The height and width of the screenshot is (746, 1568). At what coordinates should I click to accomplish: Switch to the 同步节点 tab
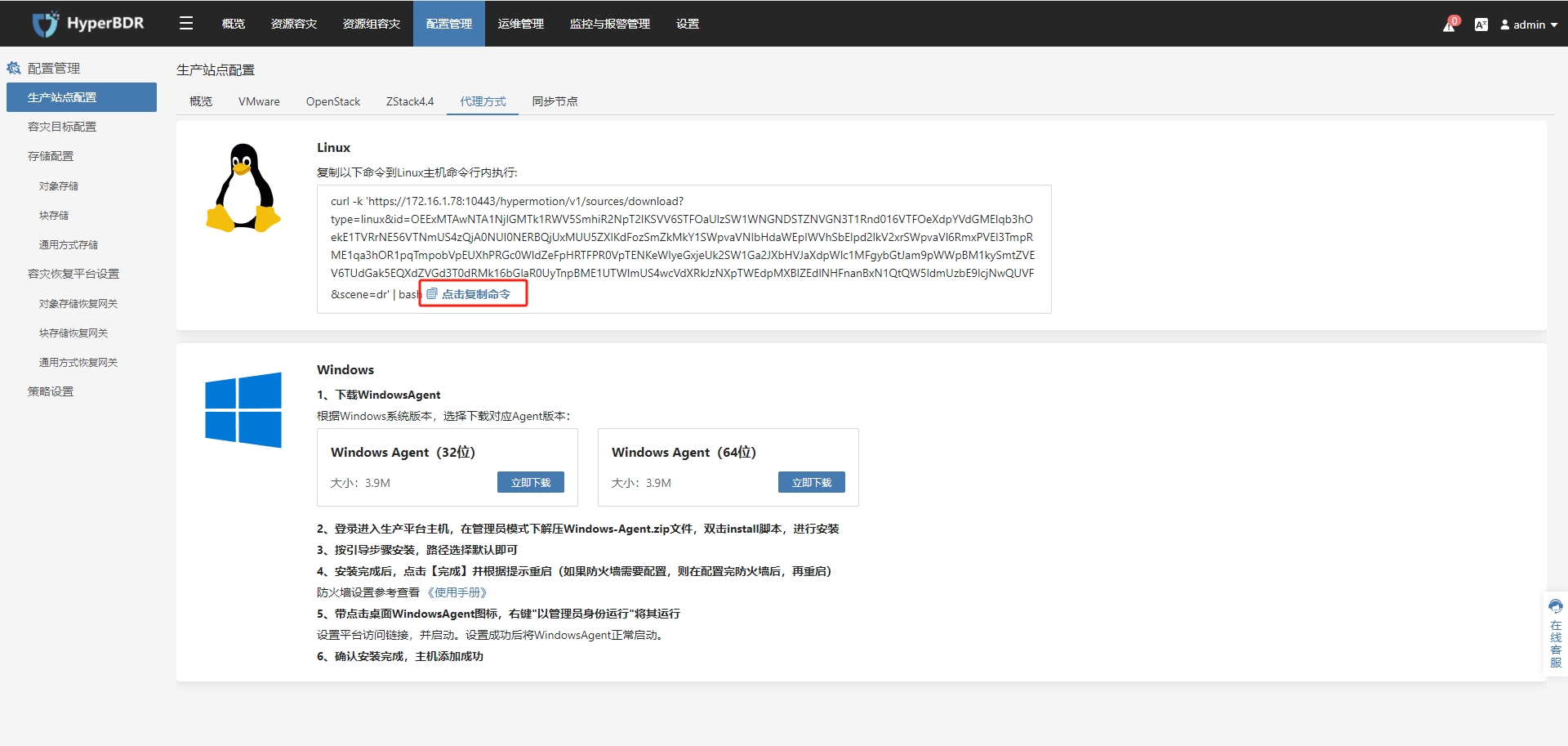555,101
